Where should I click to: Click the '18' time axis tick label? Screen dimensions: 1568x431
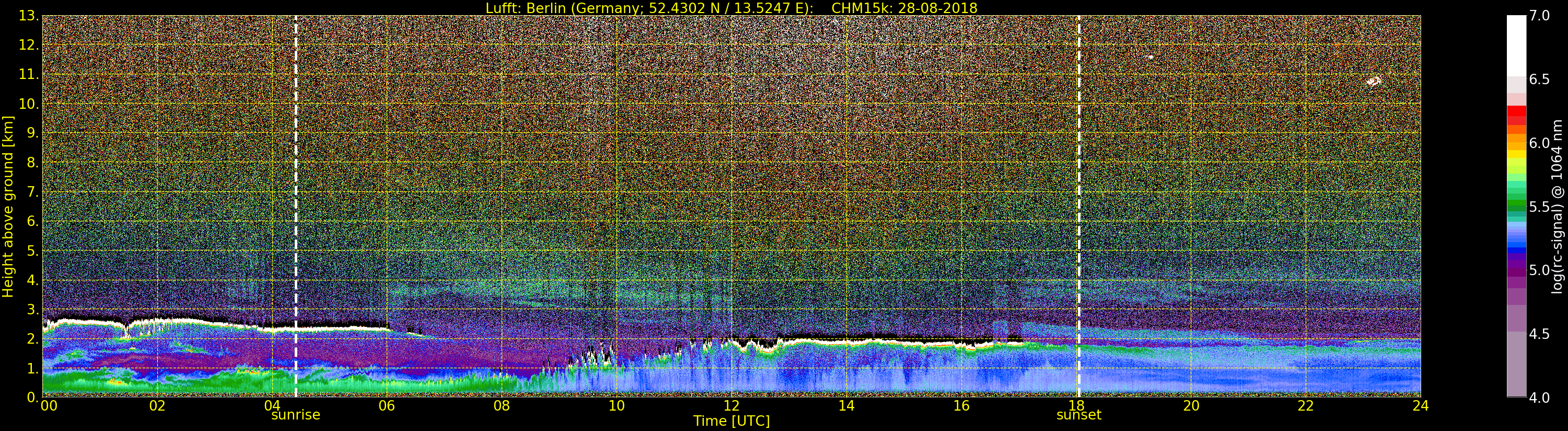point(1076,405)
